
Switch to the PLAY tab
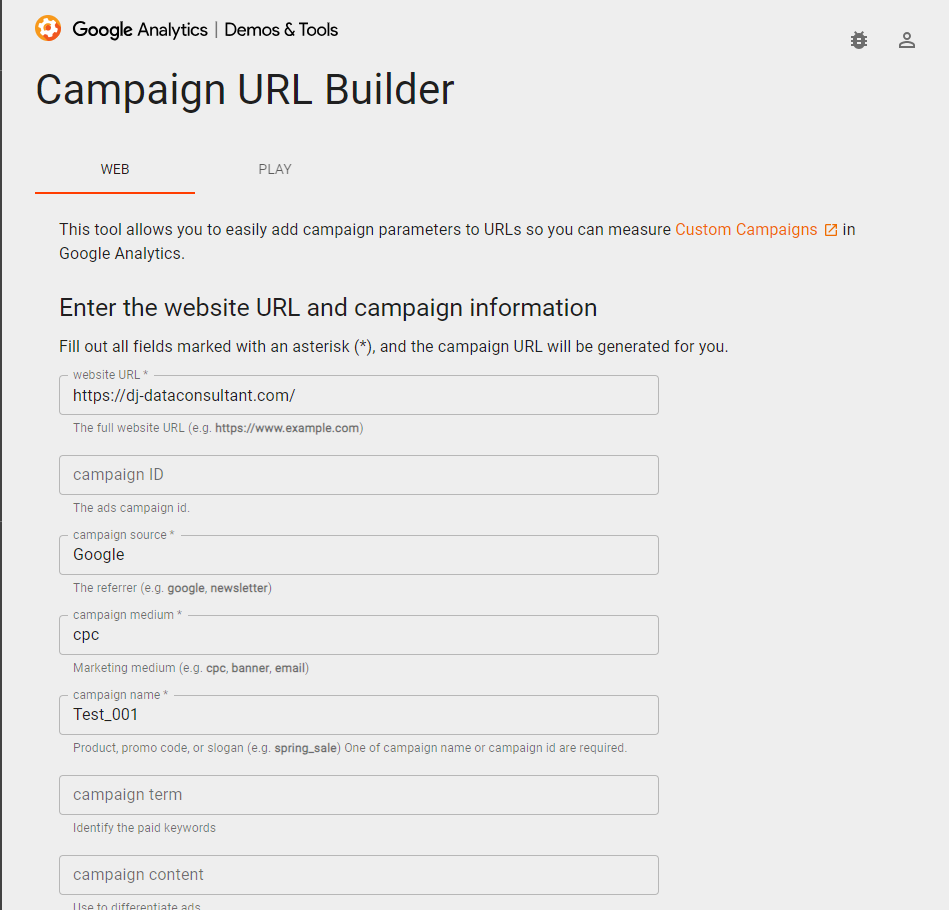[x=275, y=168]
